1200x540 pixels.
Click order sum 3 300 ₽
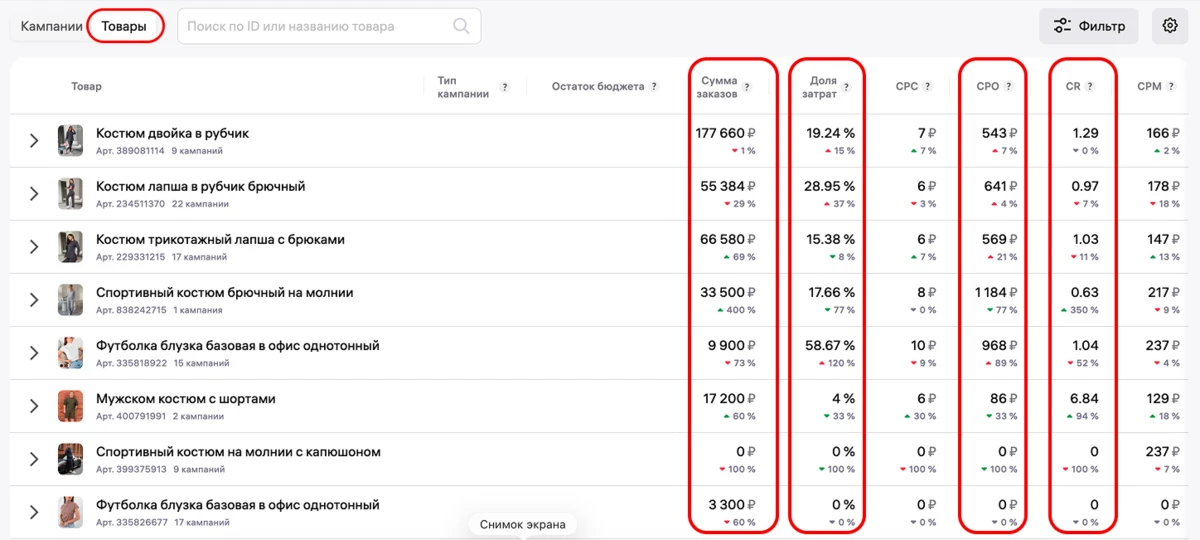(732, 504)
